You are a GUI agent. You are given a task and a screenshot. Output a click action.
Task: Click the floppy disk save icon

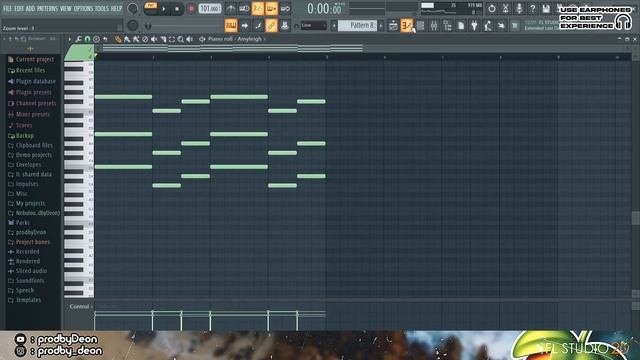tap(546, 8)
